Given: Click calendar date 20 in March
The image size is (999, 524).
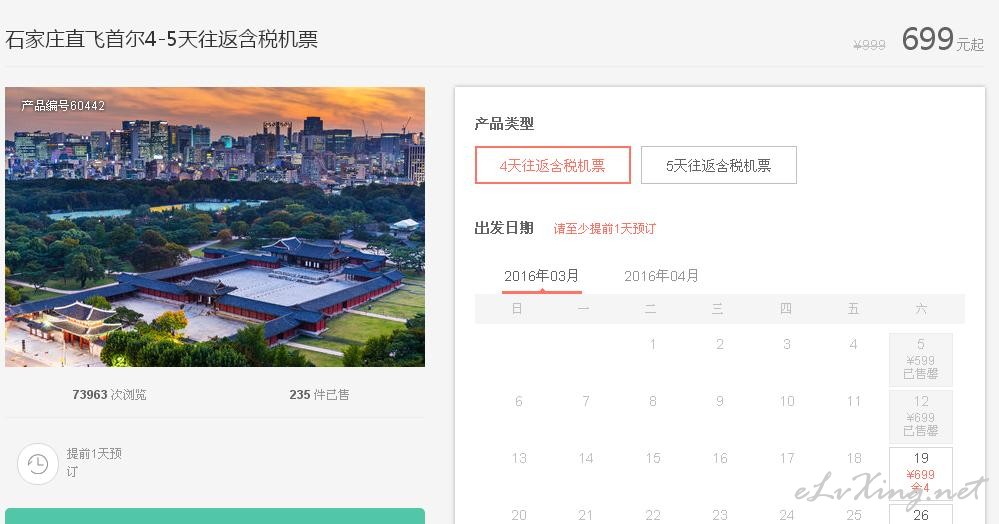Looking at the screenshot, I should [519, 515].
